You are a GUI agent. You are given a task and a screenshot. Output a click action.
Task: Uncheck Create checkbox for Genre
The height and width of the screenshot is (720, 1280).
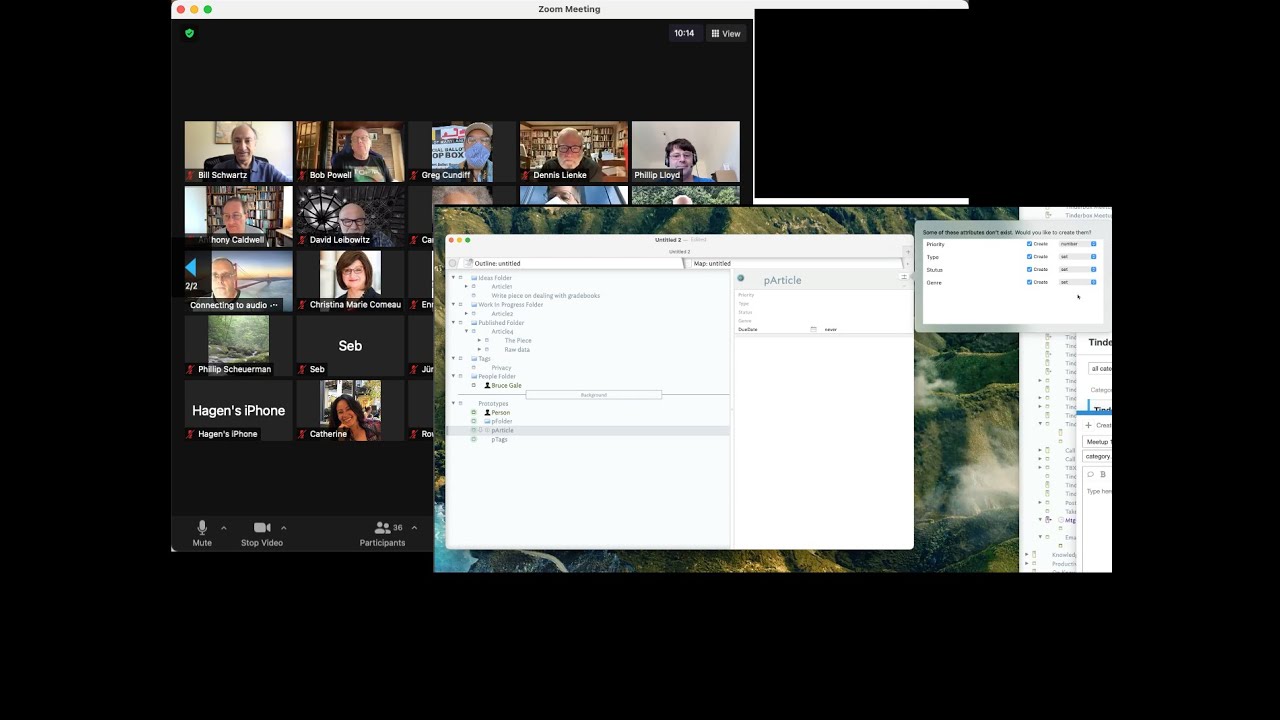click(x=1029, y=282)
